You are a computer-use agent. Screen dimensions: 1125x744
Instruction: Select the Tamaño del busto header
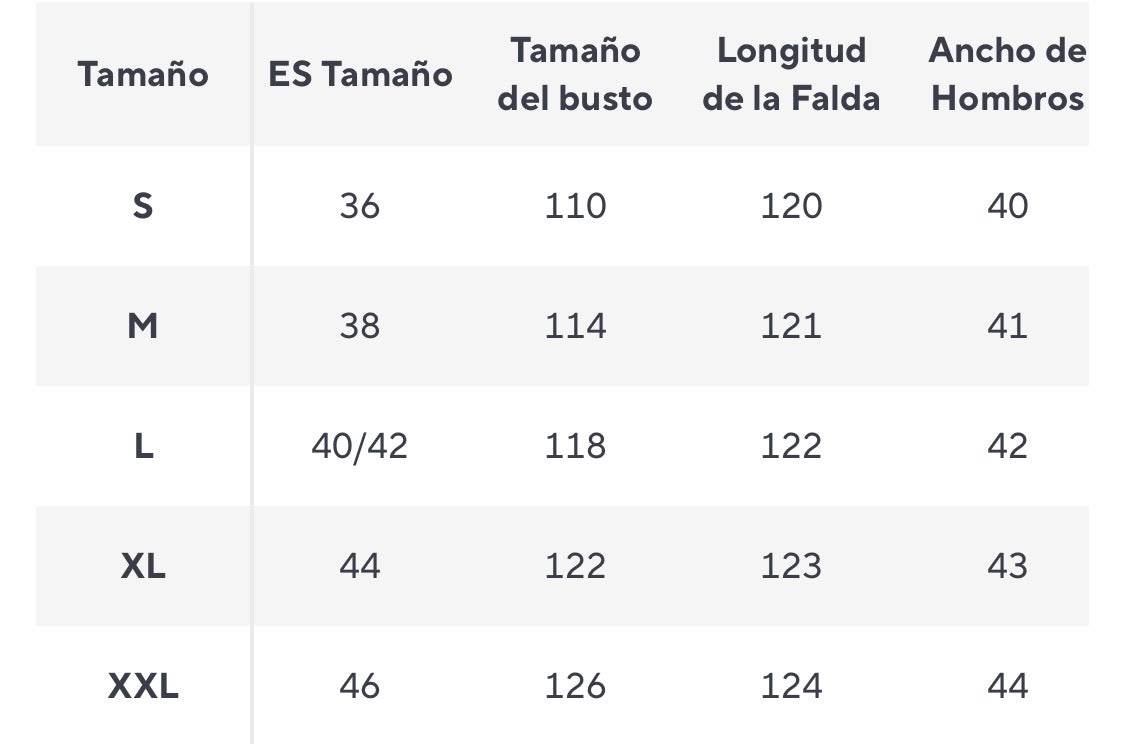[x=575, y=74]
